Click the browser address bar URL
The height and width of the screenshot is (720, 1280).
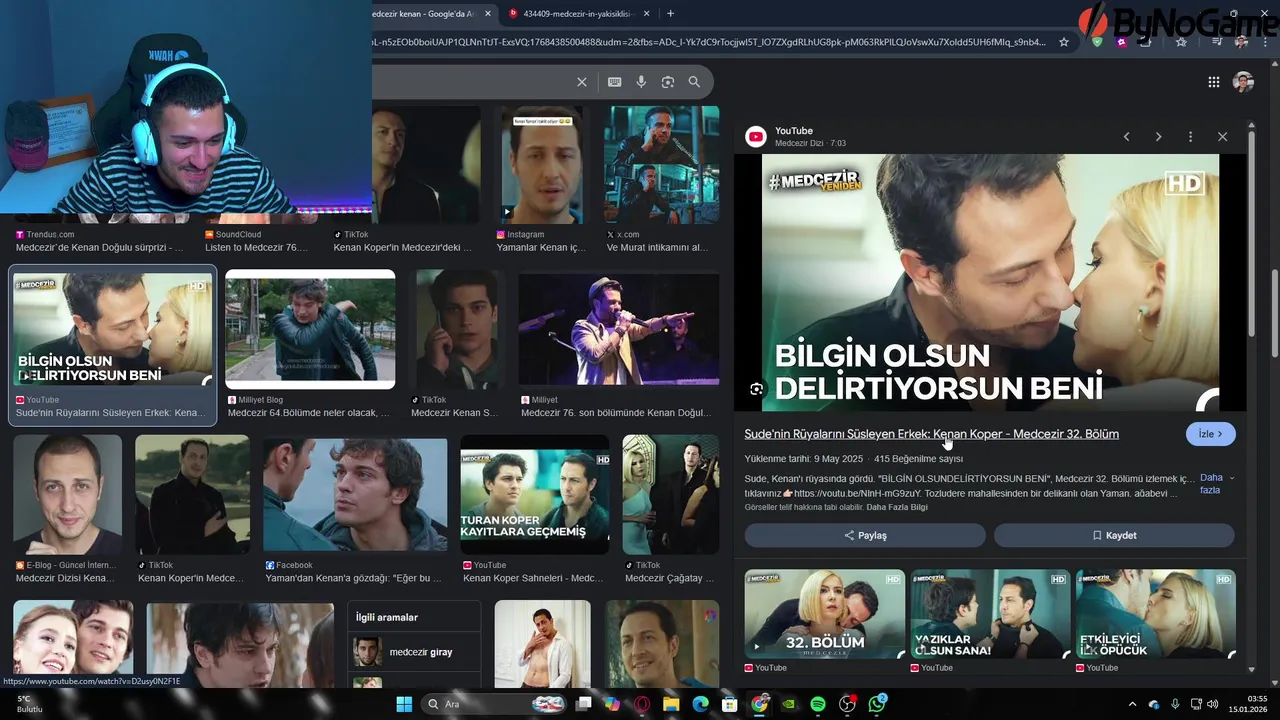click(708, 42)
